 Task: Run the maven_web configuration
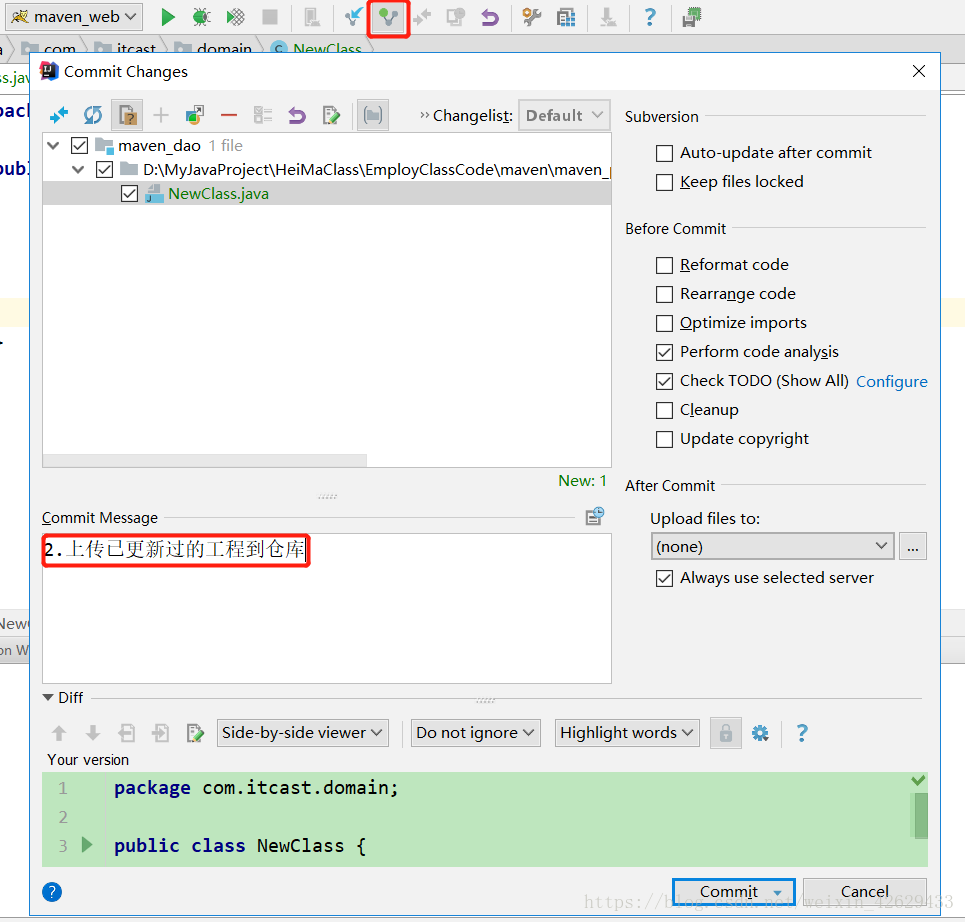(167, 17)
